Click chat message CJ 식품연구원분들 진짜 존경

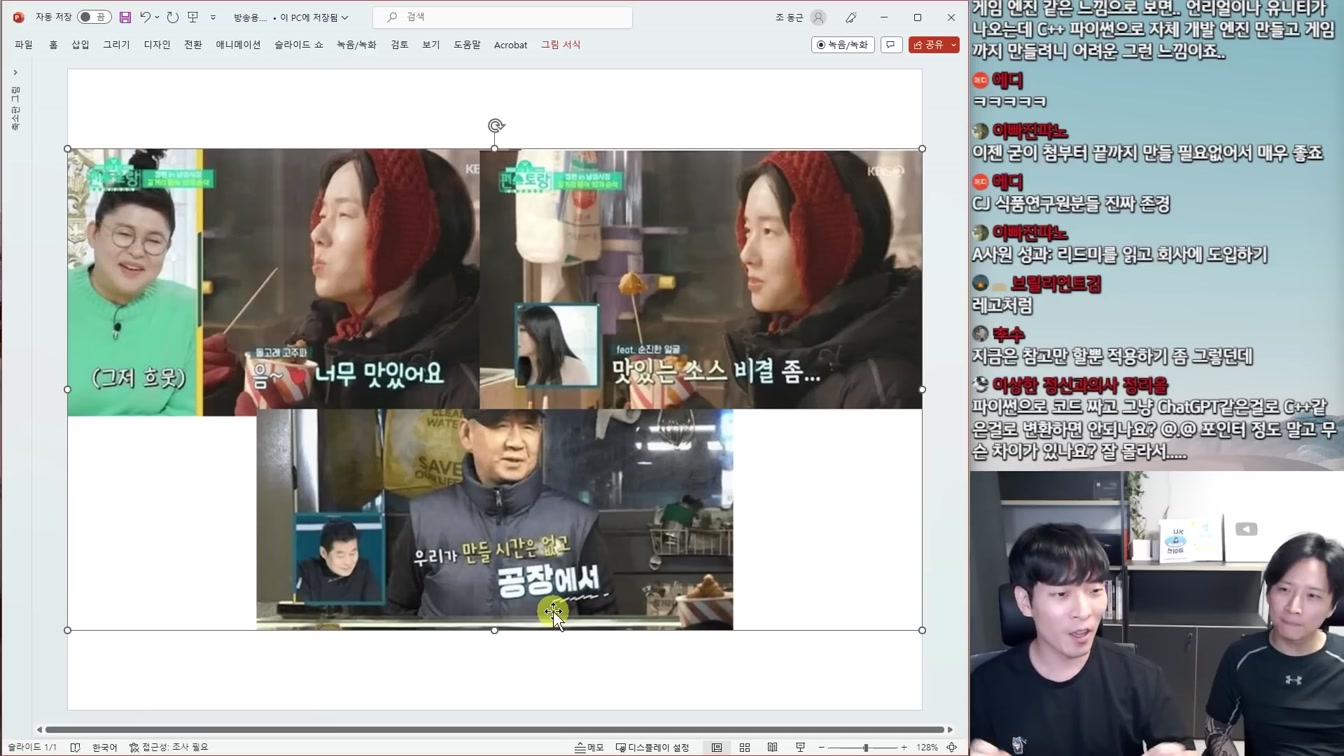1071,204
